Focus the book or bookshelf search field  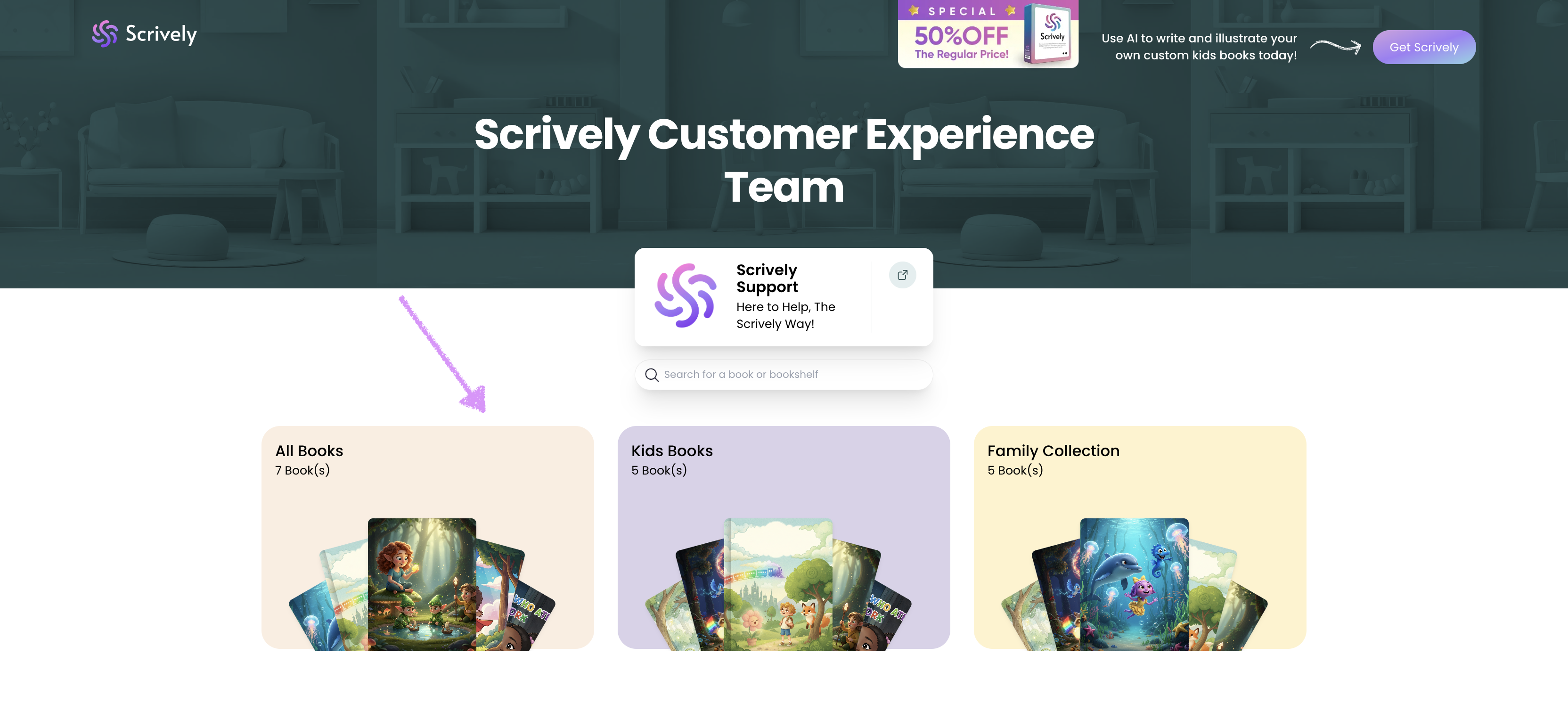pos(784,375)
